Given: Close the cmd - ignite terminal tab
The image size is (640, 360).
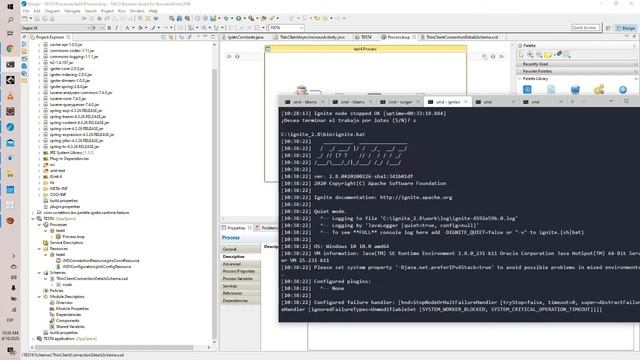Looking at the screenshot, I should click(x=465, y=102).
